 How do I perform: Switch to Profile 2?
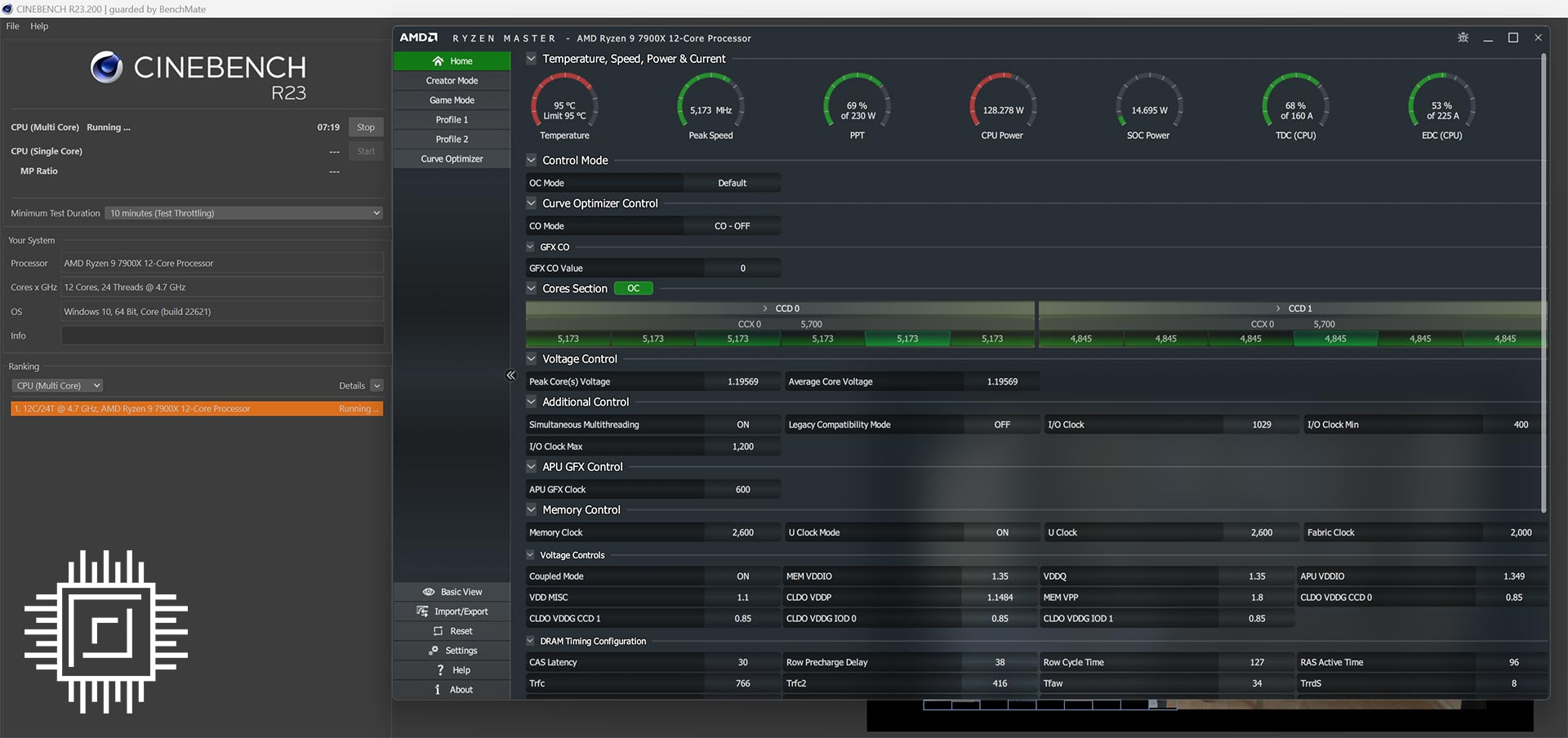(452, 140)
